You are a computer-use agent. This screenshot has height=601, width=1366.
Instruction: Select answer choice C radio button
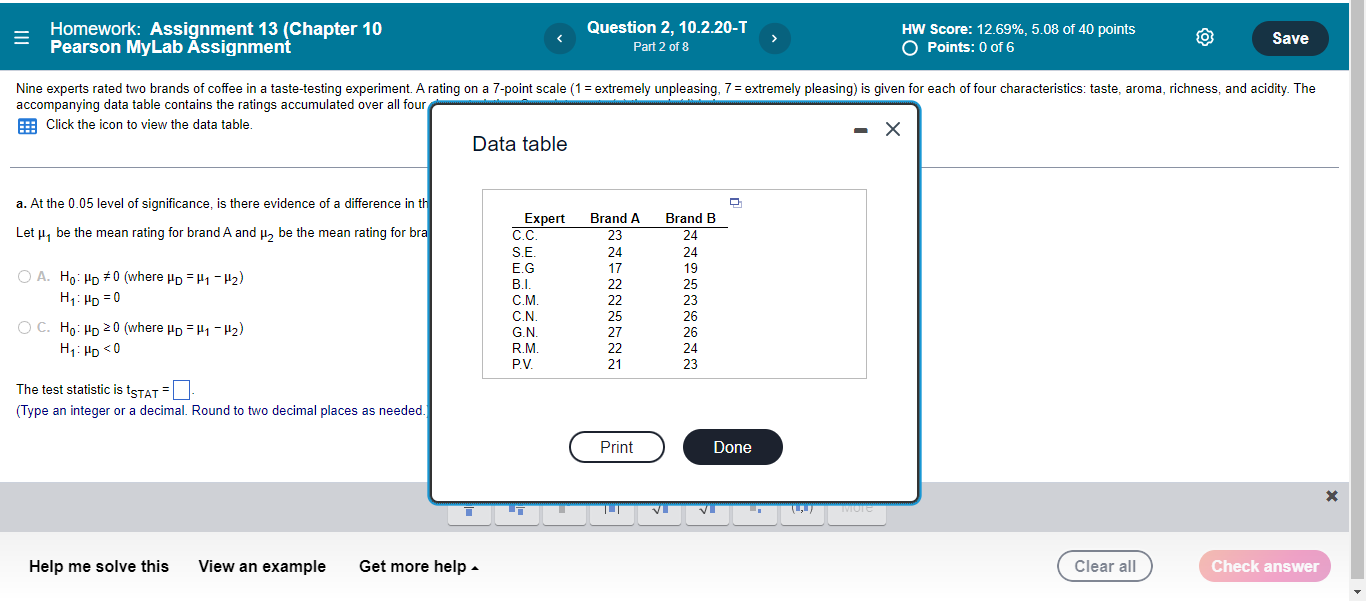pyautogui.click(x=23, y=327)
